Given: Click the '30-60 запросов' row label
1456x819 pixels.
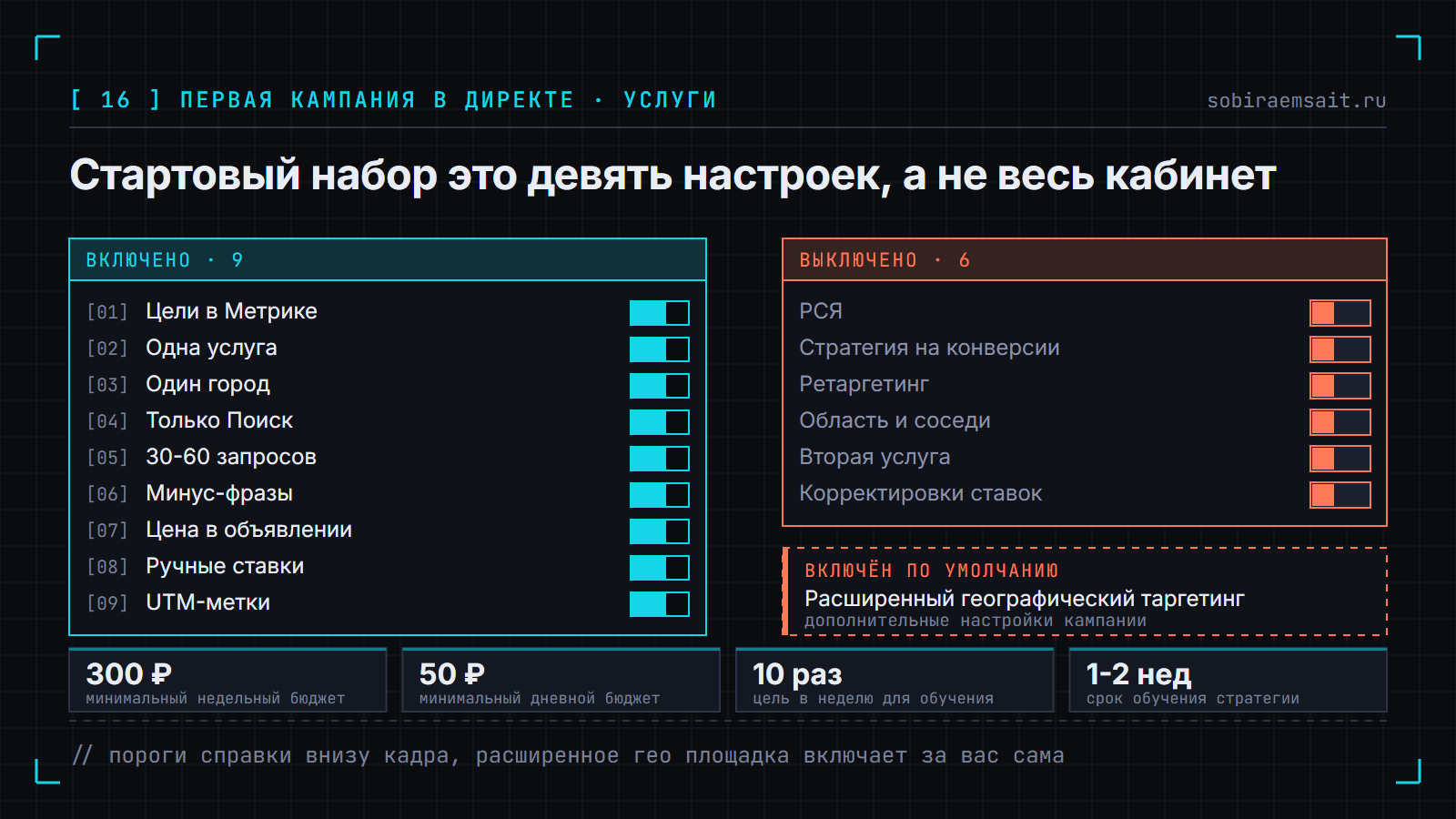Looking at the screenshot, I should click(x=231, y=457).
